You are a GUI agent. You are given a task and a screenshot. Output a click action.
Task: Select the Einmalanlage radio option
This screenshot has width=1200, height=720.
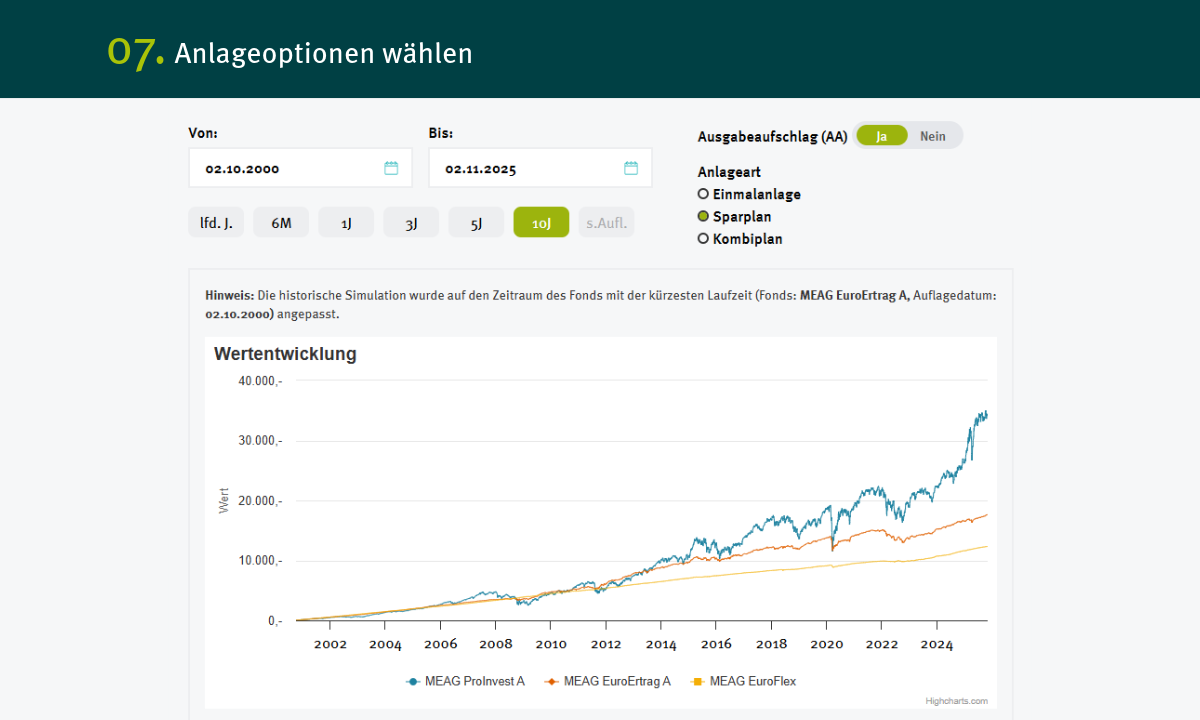pos(703,194)
